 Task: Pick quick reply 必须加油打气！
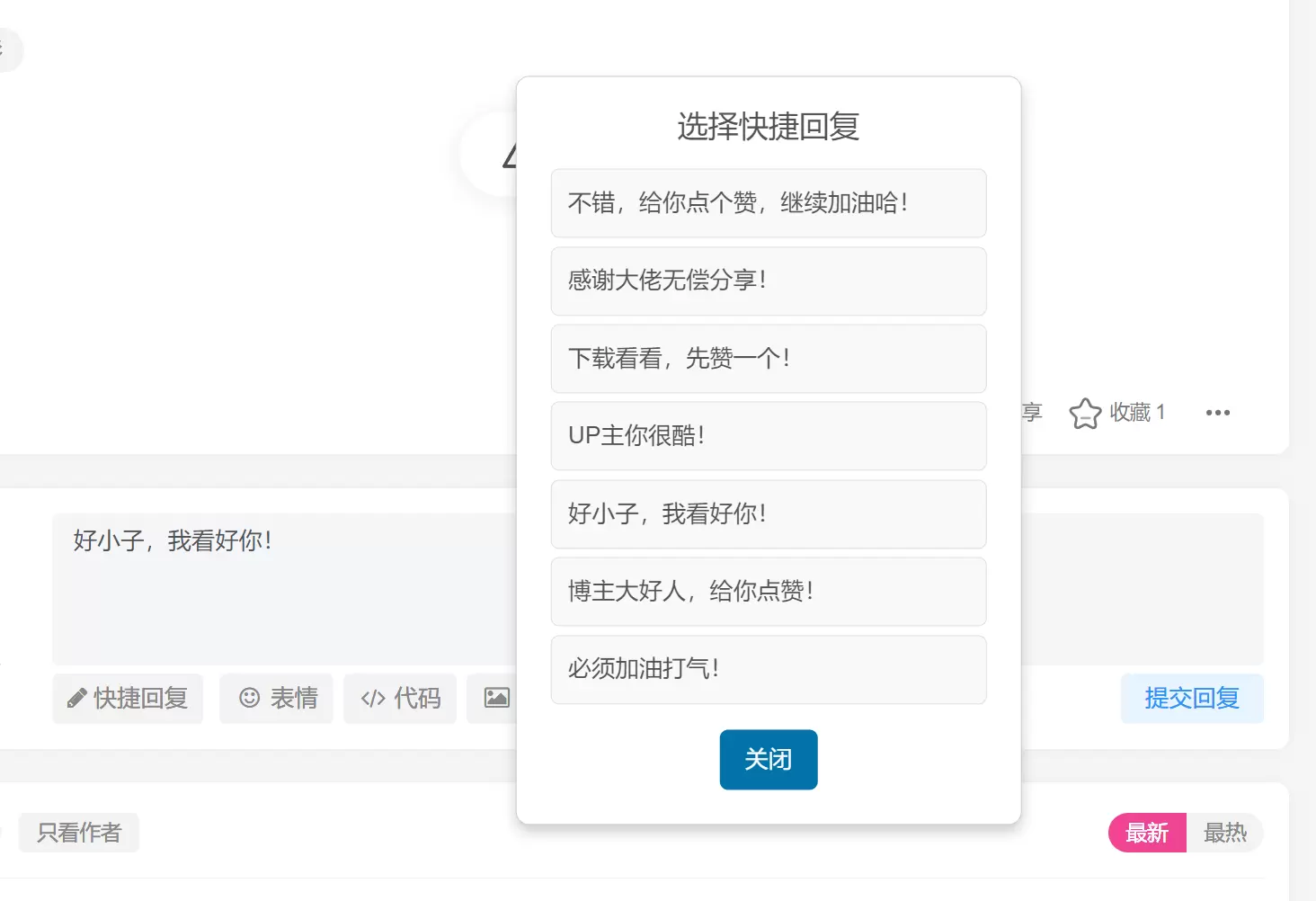pyautogui.click(x=769, y=670)
